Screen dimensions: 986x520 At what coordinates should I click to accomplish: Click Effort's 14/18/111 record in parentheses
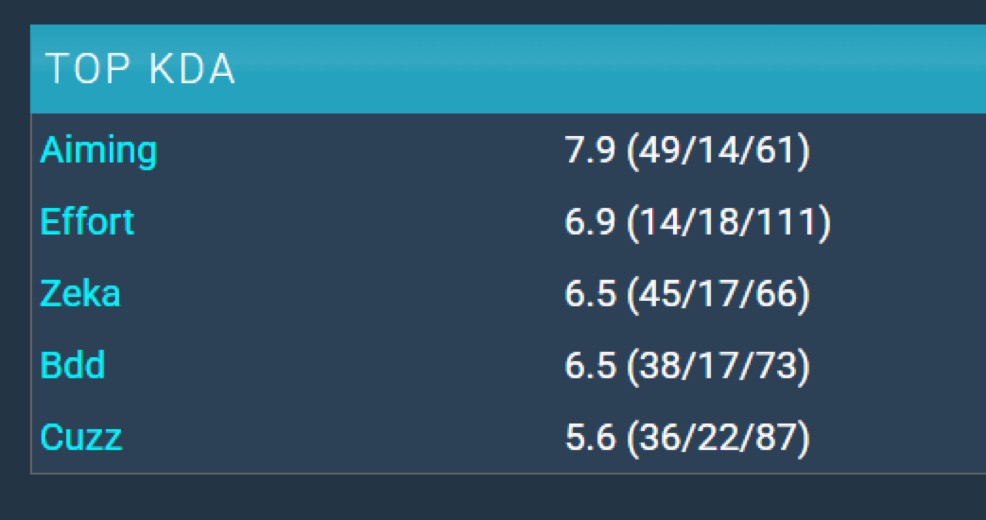pyautogui.click(x=728, y=222)
